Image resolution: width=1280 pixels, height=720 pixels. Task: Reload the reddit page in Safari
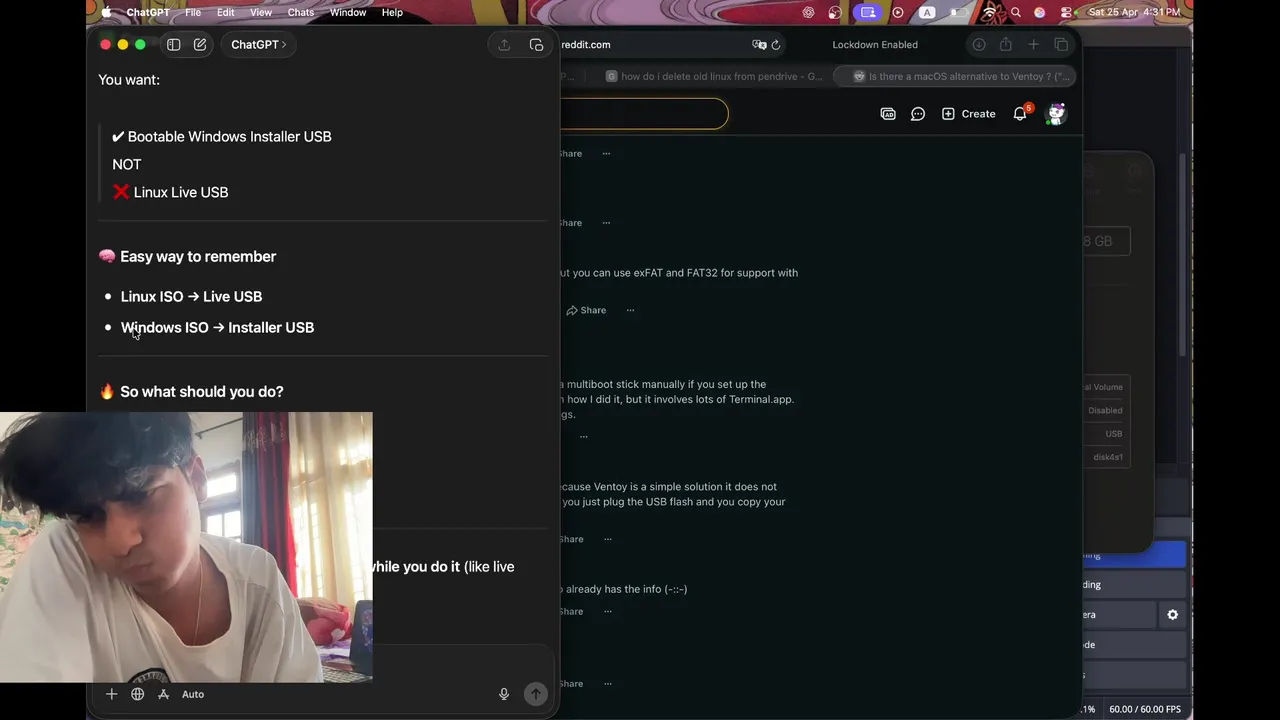click(x=776, y=44)
